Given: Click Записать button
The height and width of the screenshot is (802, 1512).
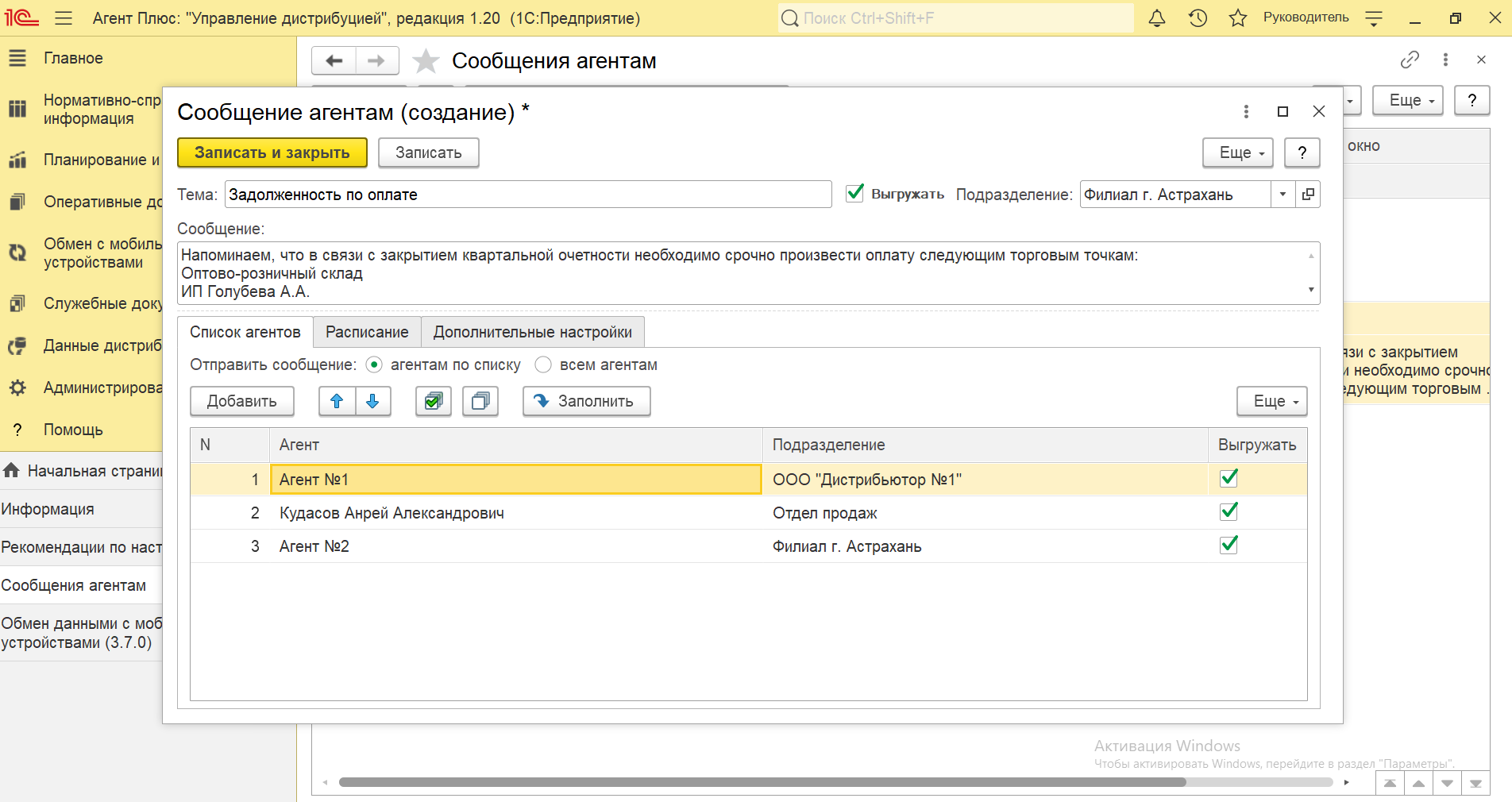Looking at the screenshot, I should pyautogui.click(x=429, y=152).
